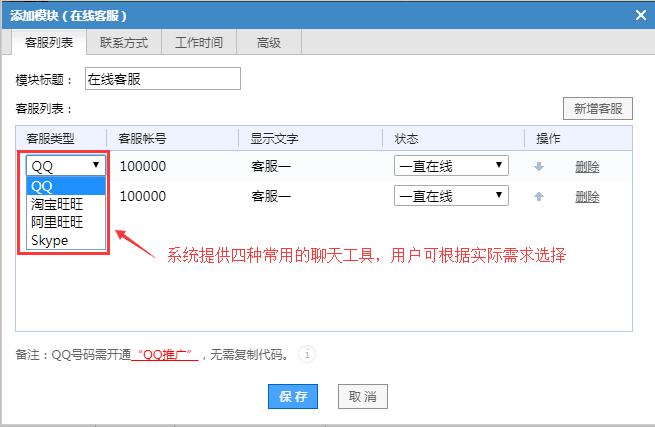Click the 客服类型 column header
The image size is (655, 427).
coord(50,138)
